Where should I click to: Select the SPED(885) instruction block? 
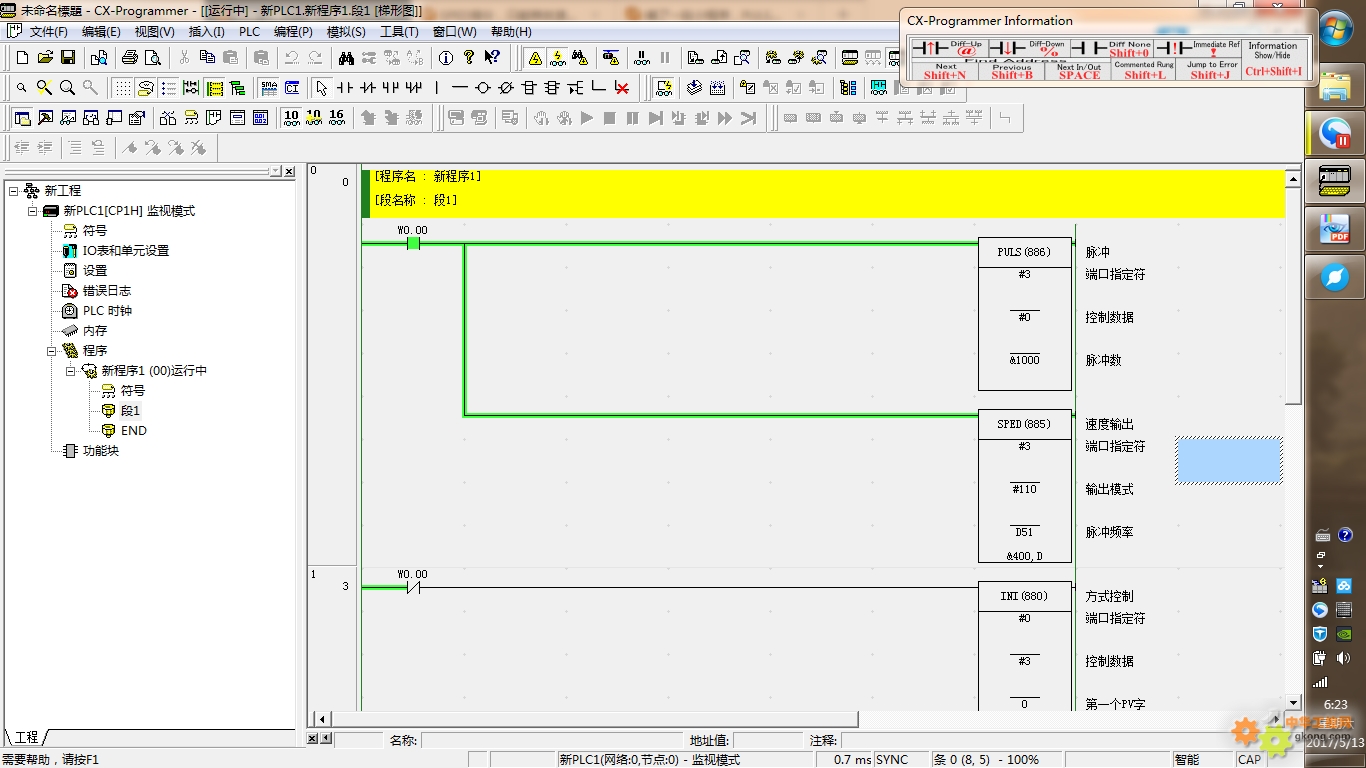pos(1025,487)
